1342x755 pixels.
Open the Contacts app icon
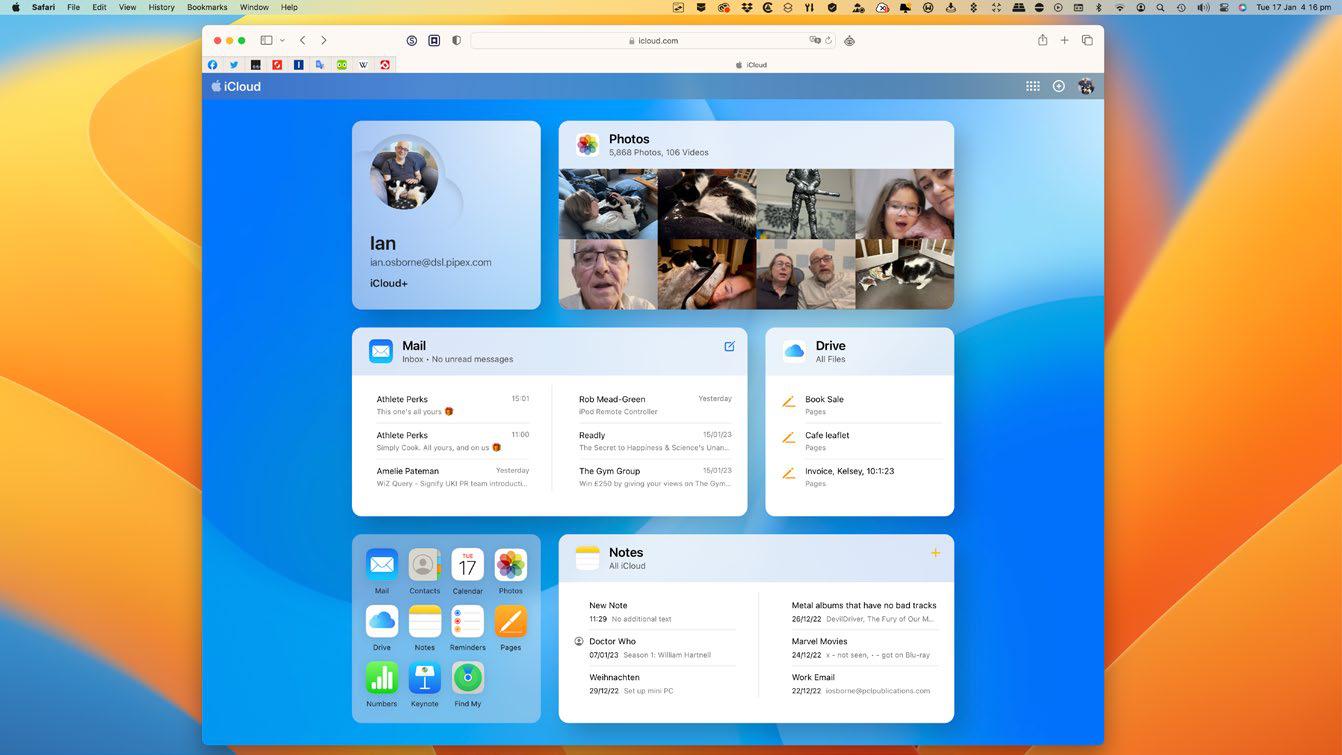pyautogui.click(x=424, y=565)
